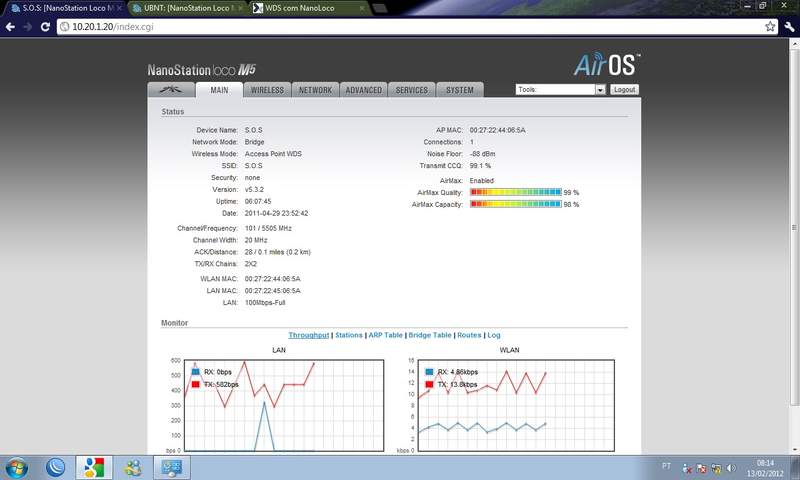Open the Log link

click(494, 335)
